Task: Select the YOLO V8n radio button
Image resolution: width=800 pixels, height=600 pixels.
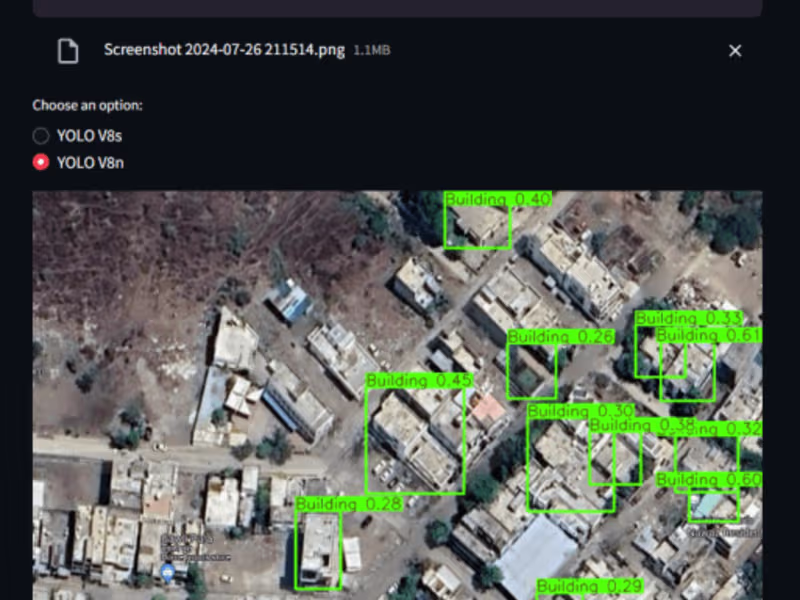Action: (x=41, y=162)
